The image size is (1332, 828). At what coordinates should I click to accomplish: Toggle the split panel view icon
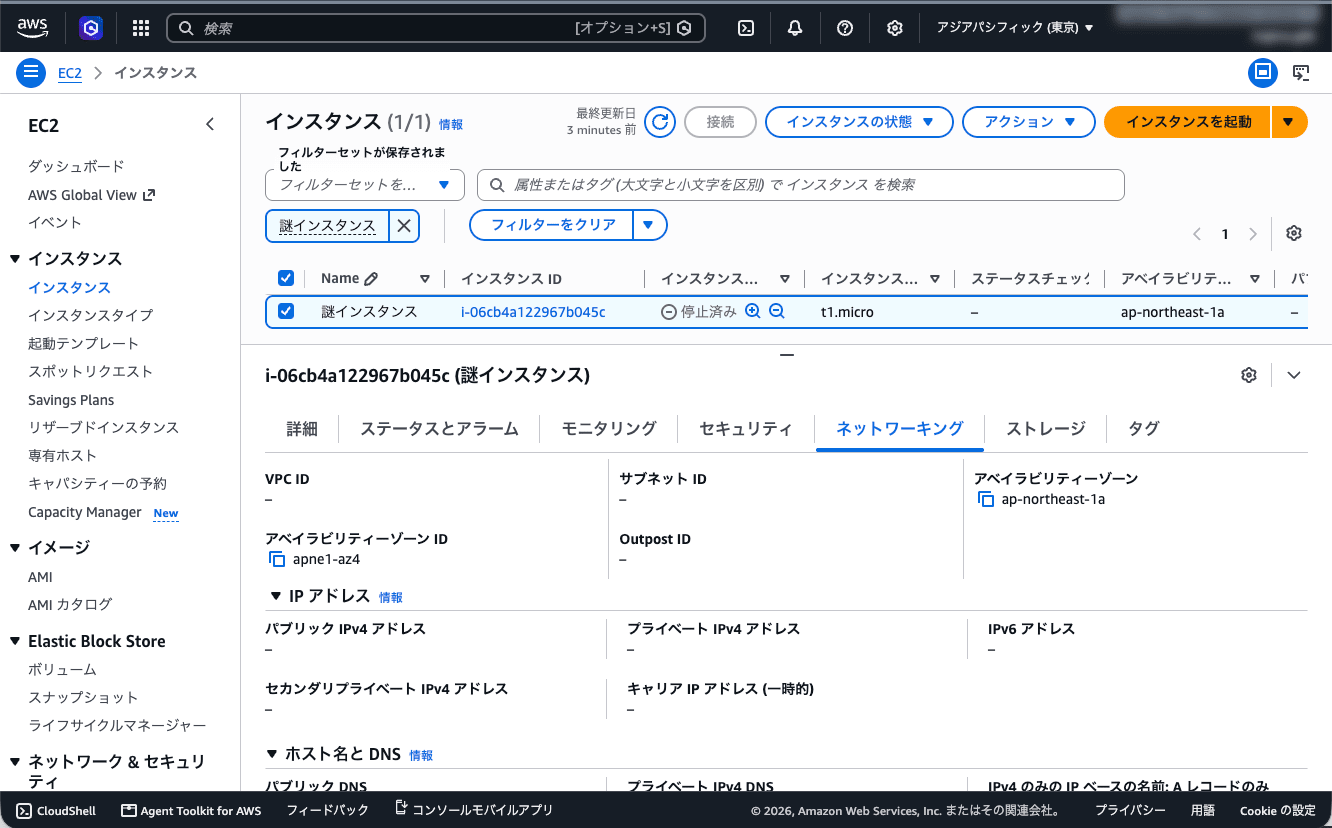coord(1263,72)
